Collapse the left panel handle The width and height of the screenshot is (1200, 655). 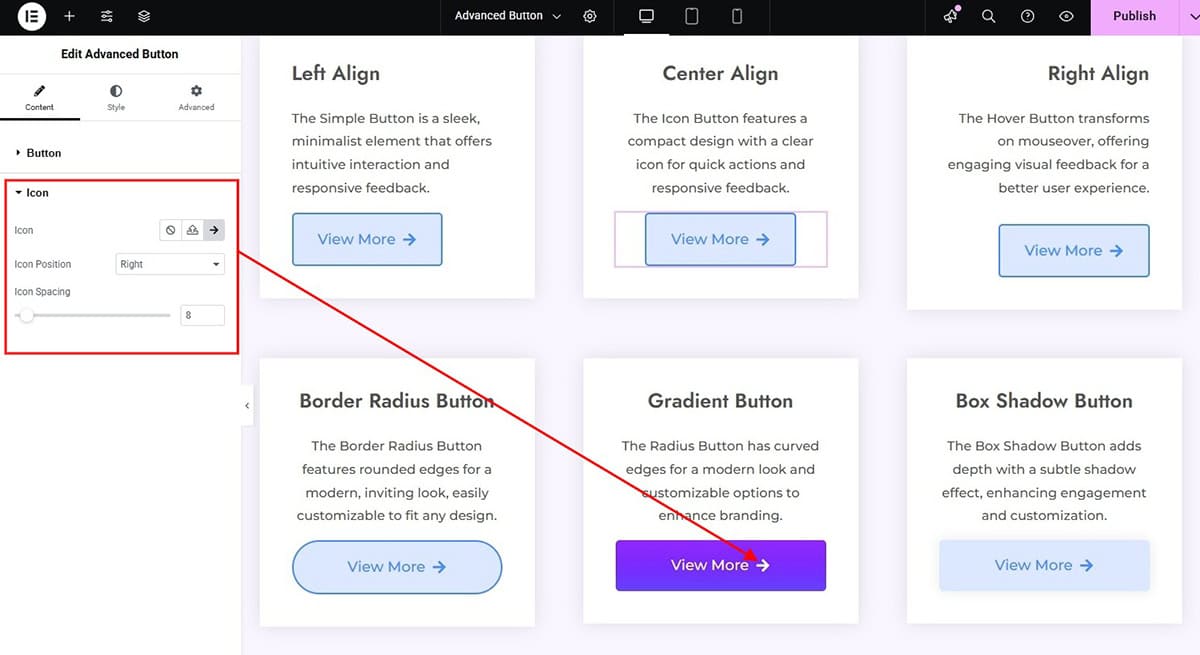pos(247,406)
